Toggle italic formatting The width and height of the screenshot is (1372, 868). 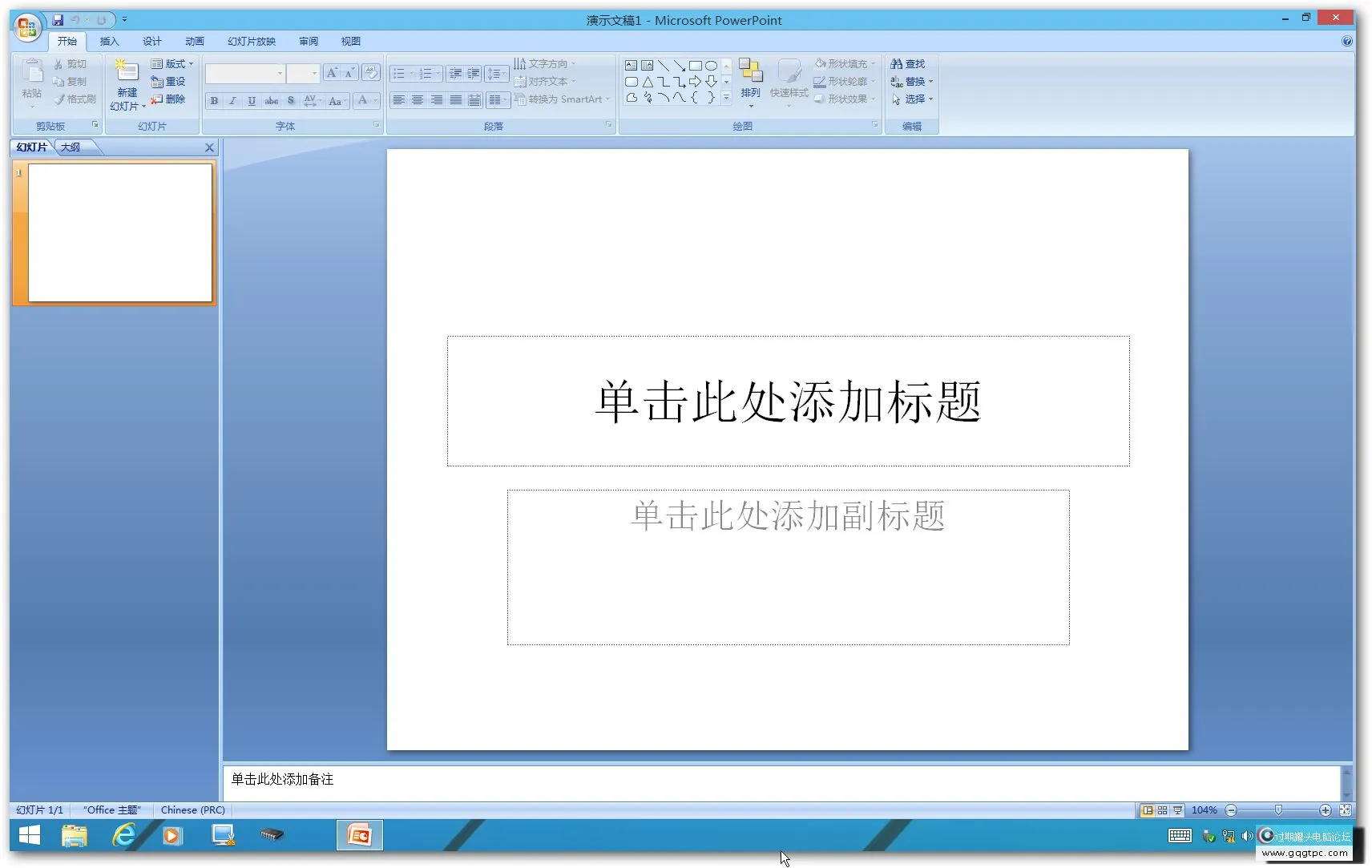[232, 101]
